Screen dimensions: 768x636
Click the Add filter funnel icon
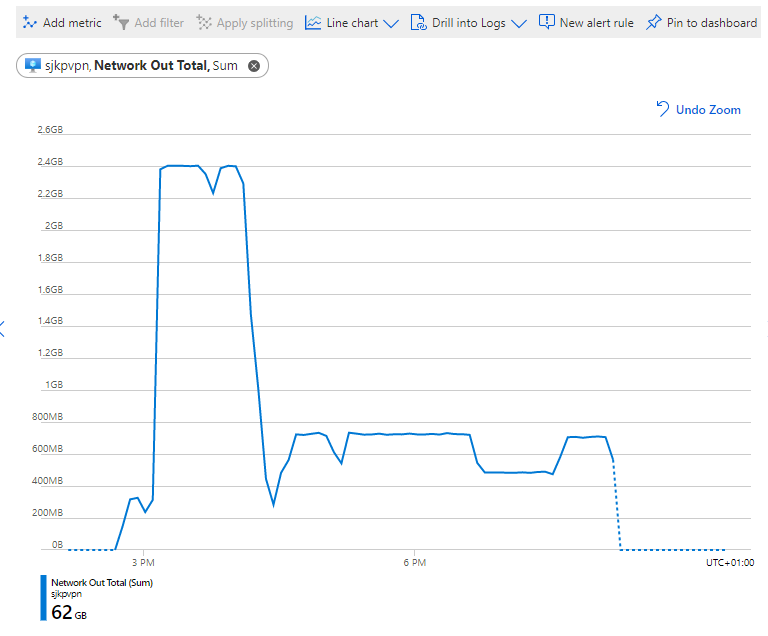121,22
